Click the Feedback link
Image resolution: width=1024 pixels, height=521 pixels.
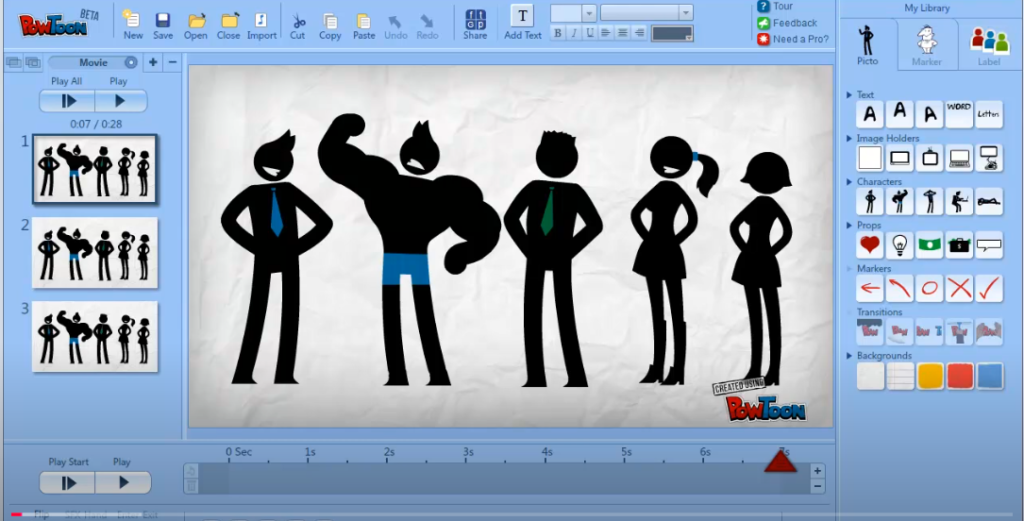(x=794, y=23)
